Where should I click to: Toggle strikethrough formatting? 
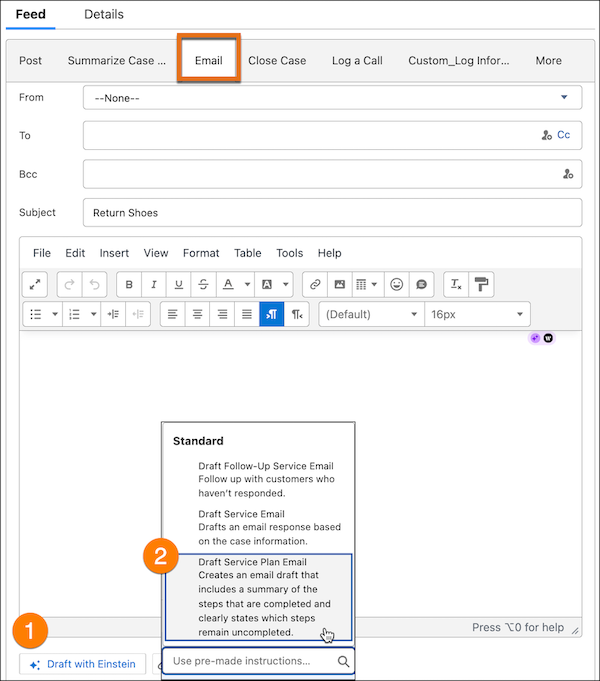(203, 284)
